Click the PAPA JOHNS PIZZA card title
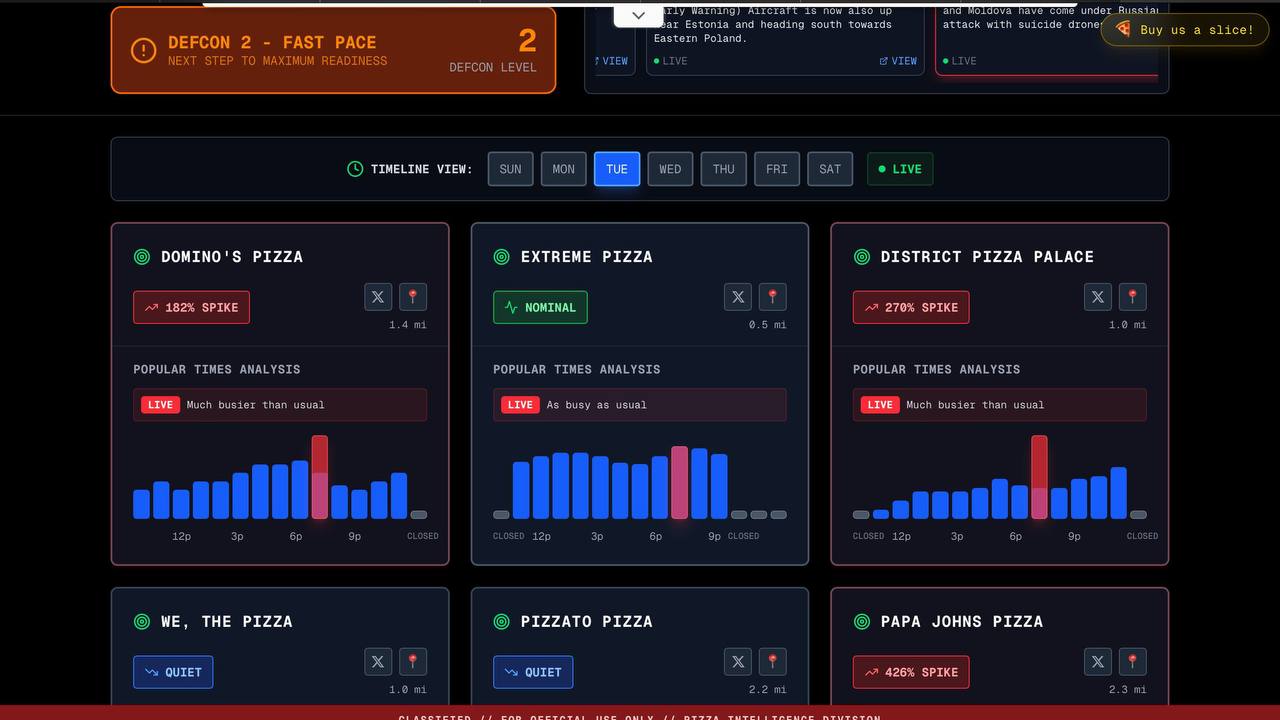The image size is (1280, 720). [962, 622]
